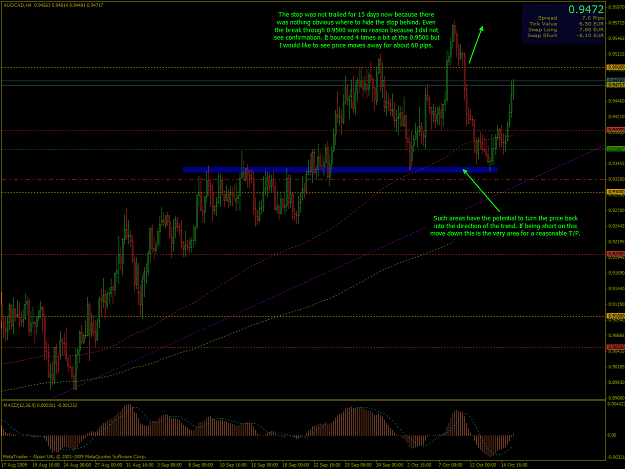Click the 7.0 Pips spread value

tap(593, 18)
